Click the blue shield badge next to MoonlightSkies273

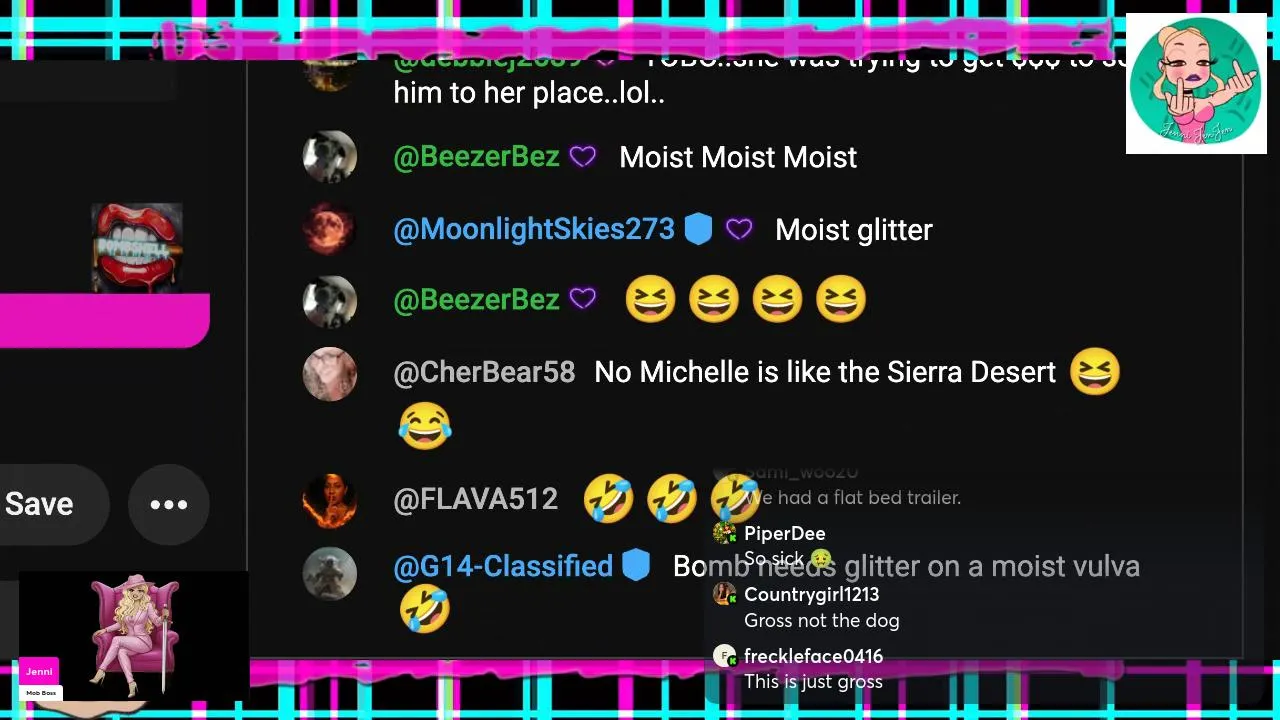click(698, 230)
